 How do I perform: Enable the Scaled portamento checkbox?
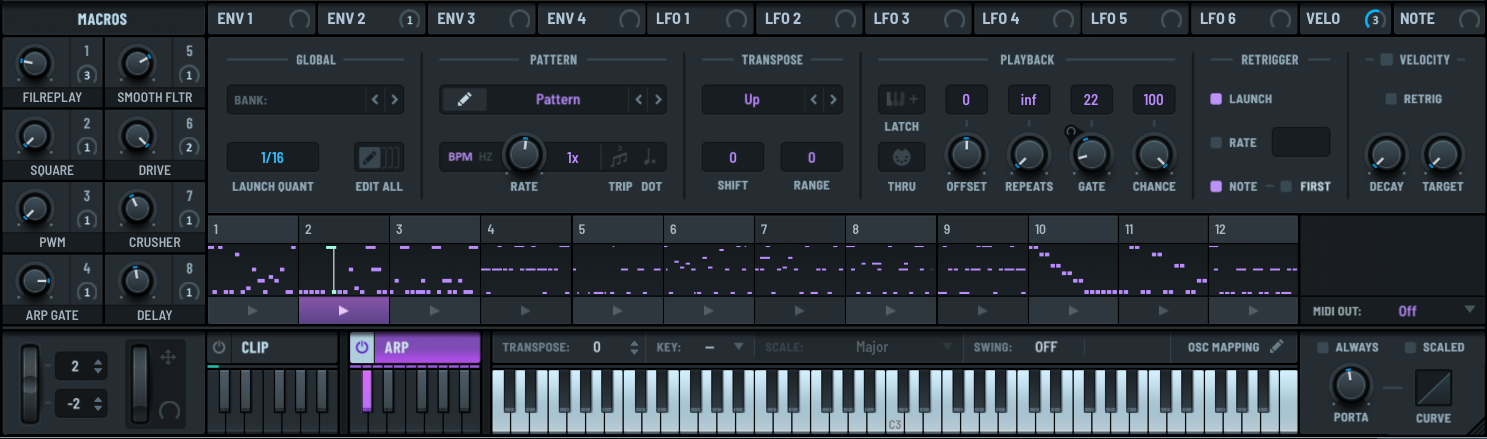click(1410, 347)
